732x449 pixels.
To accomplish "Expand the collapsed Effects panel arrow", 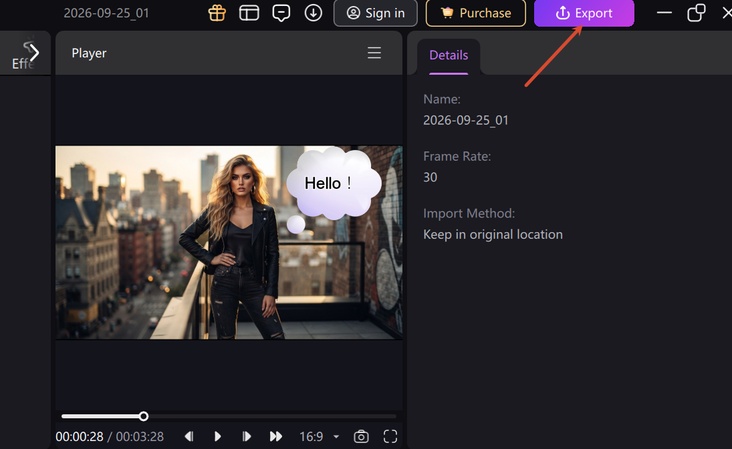I will point(33,53).
